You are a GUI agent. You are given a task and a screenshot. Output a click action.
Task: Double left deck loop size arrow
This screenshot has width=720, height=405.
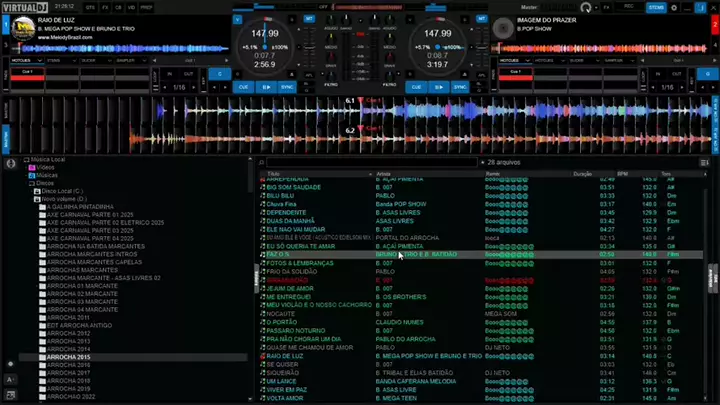click(x=194, y=87)
